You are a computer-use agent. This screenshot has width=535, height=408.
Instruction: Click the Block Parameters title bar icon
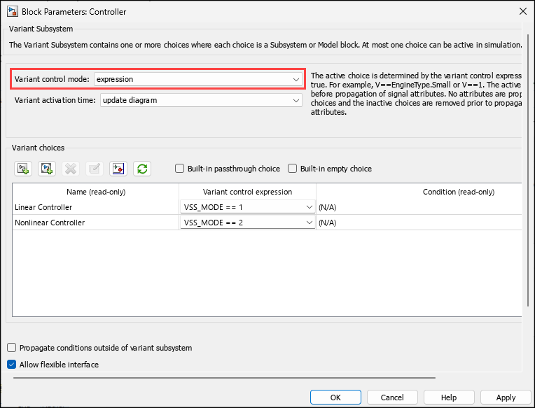point(12,11)
